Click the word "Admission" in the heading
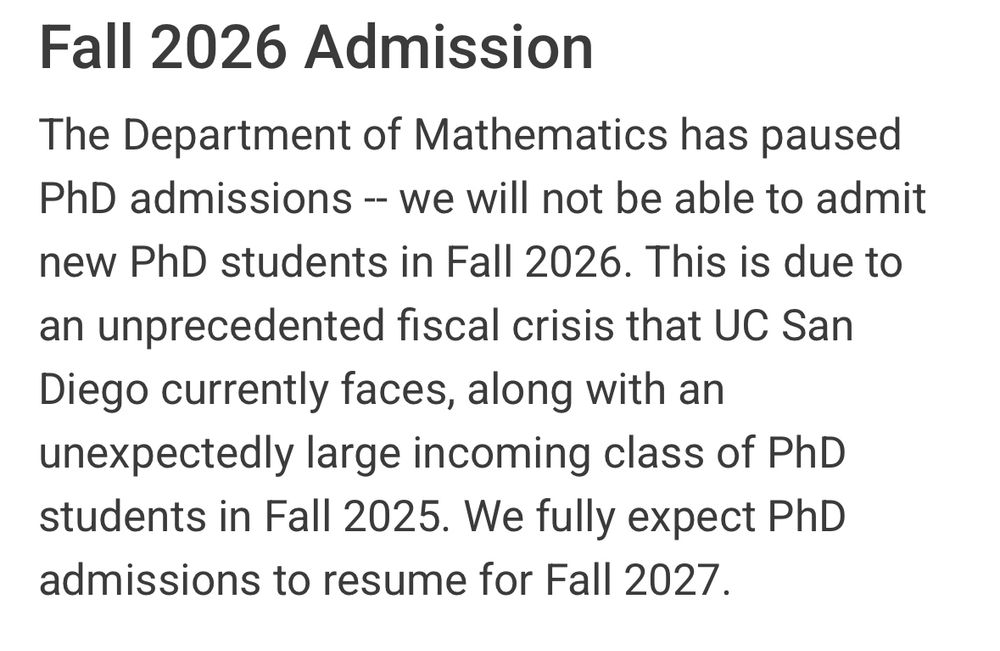Screen dimensions: 1000x651 pos(449,46)
